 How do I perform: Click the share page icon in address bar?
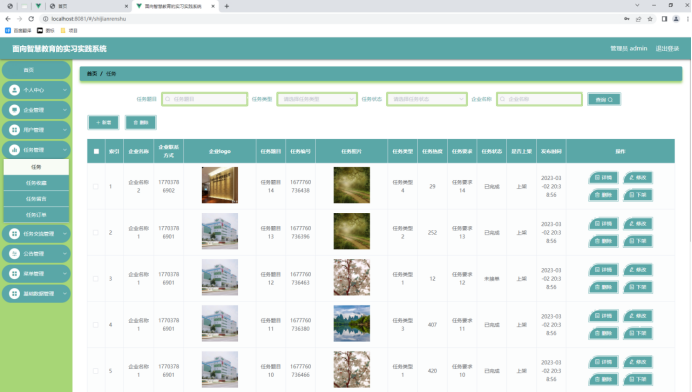tap(639, 19)
